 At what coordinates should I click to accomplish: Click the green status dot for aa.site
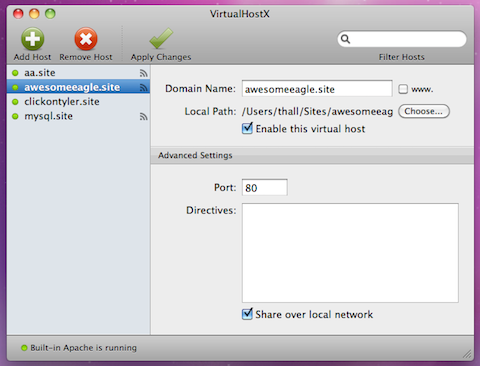coord(15,73)
